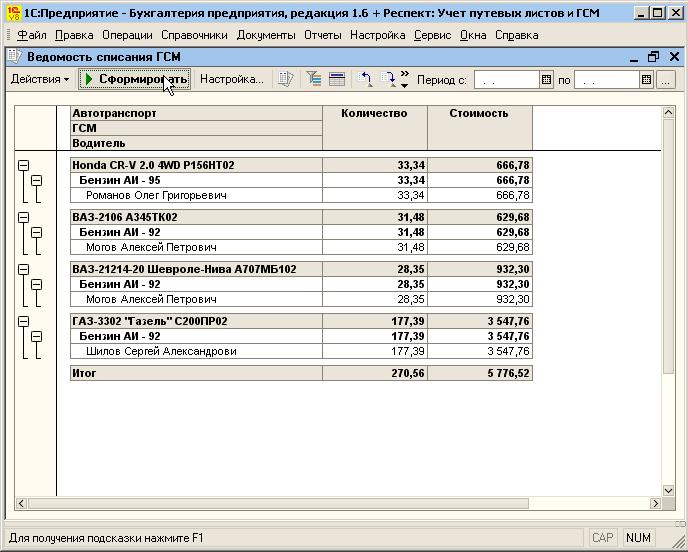Click the 1C application icon in title bar
This screenshot has height=552, width=688.
pyautogui.click(x=14, y=13)
